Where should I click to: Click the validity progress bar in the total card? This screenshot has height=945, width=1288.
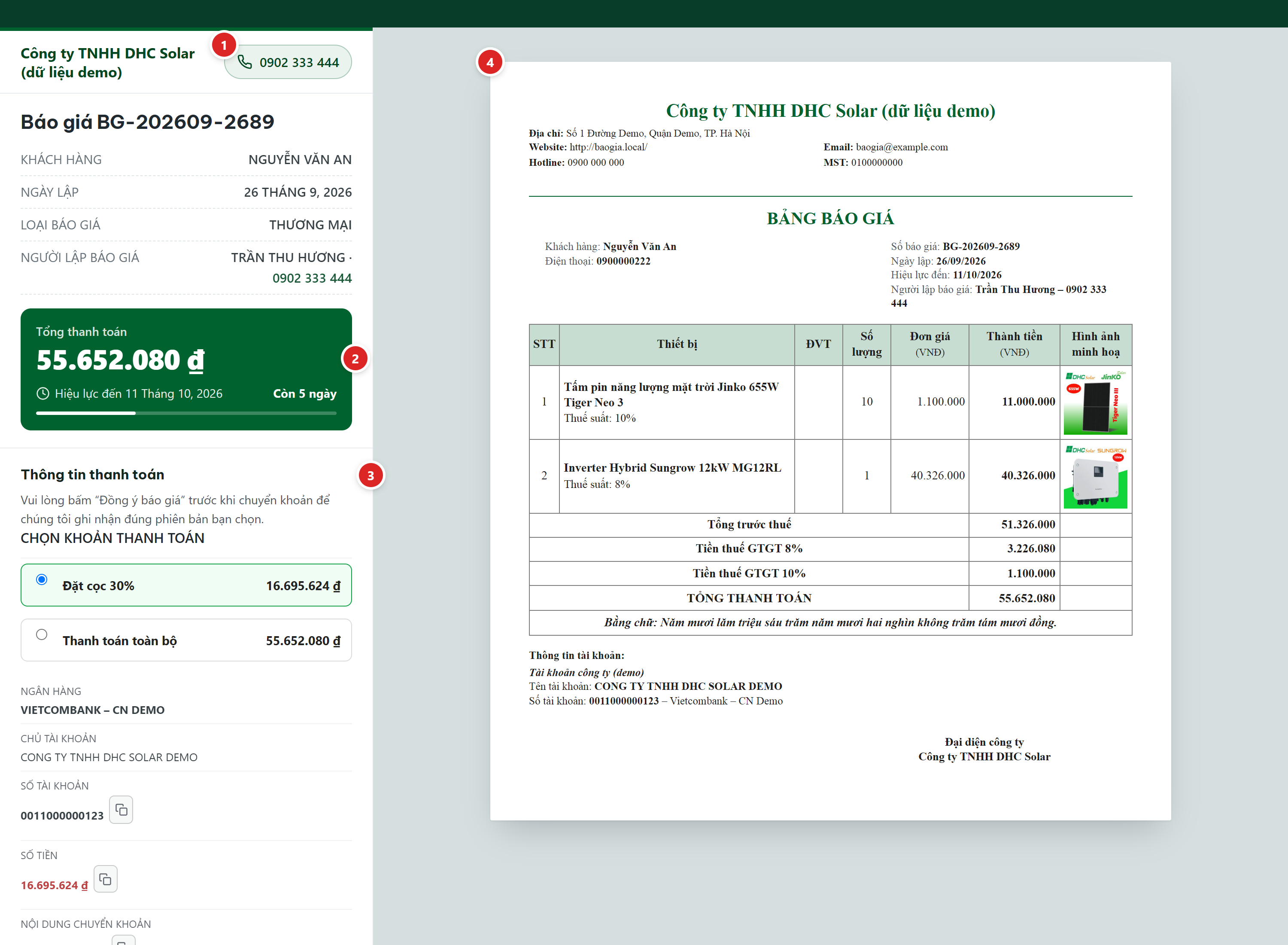click(186, 413)
